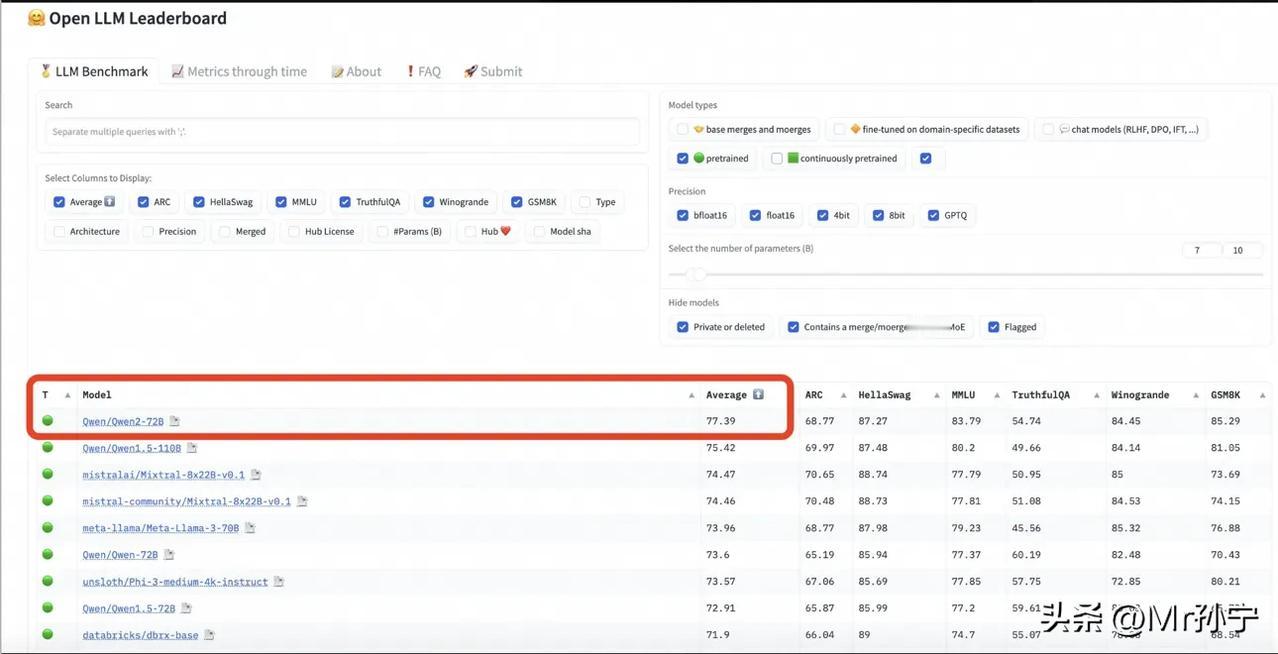The image size is (1278, 654).
Task: Enable the #Params (B) column checkbox
Action: coord(383,231)
